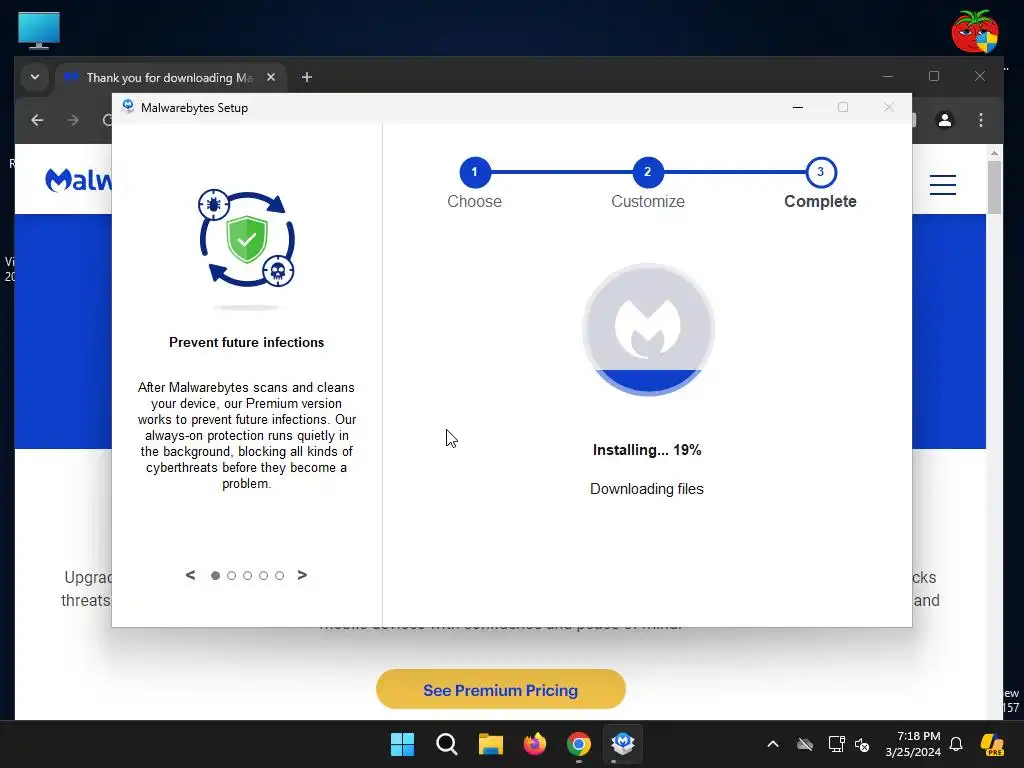Open clock and date 7:18 PM
Viewport: 1024px width, 768px height.
coord(913,744)
